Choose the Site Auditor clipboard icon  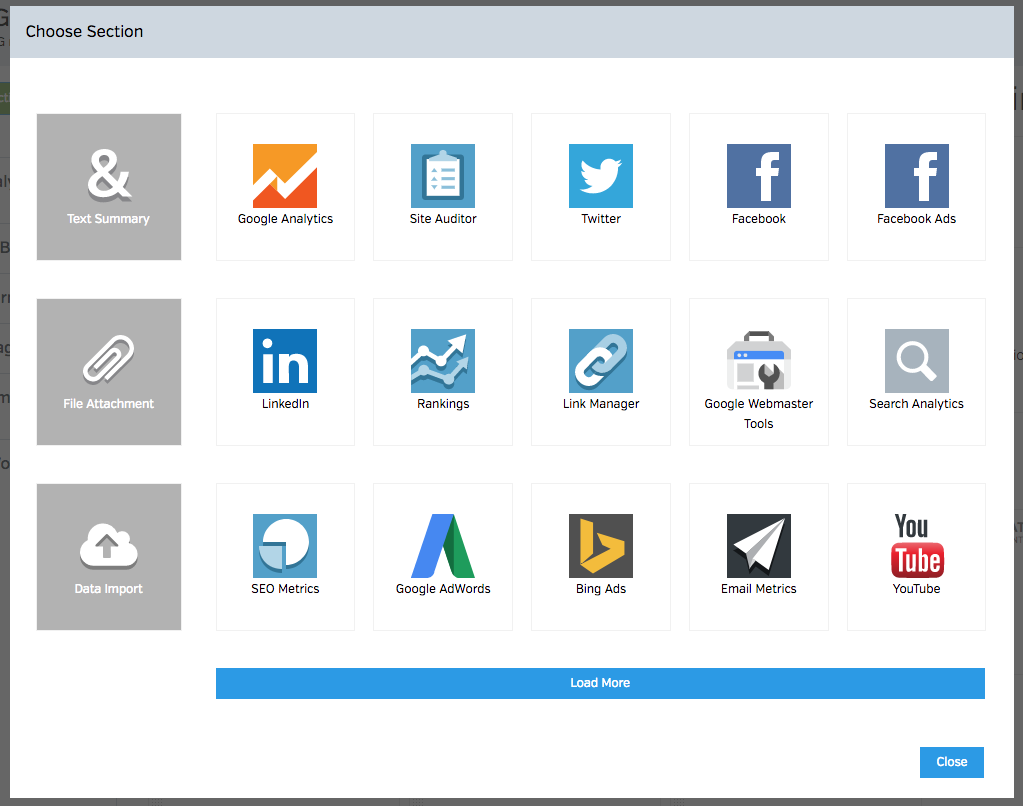pos(443,176)
